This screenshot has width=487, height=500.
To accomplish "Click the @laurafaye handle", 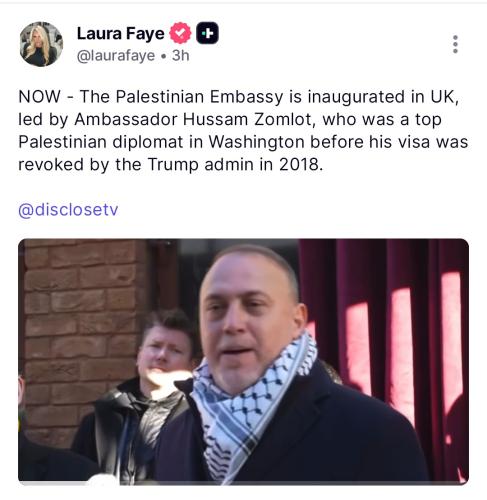I will click(x=116, y=56).
